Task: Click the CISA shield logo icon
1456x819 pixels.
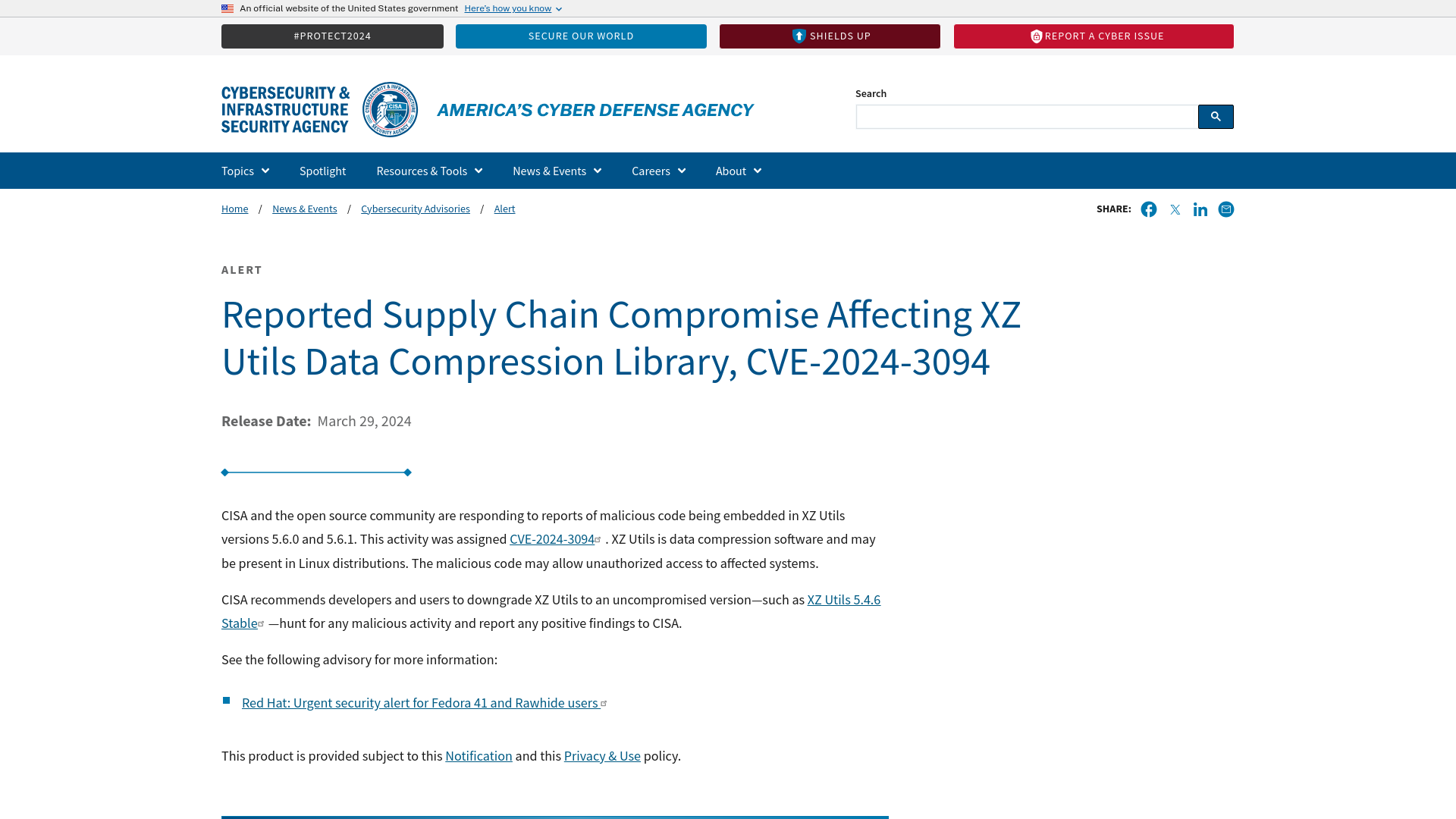Action: [390, 109]
